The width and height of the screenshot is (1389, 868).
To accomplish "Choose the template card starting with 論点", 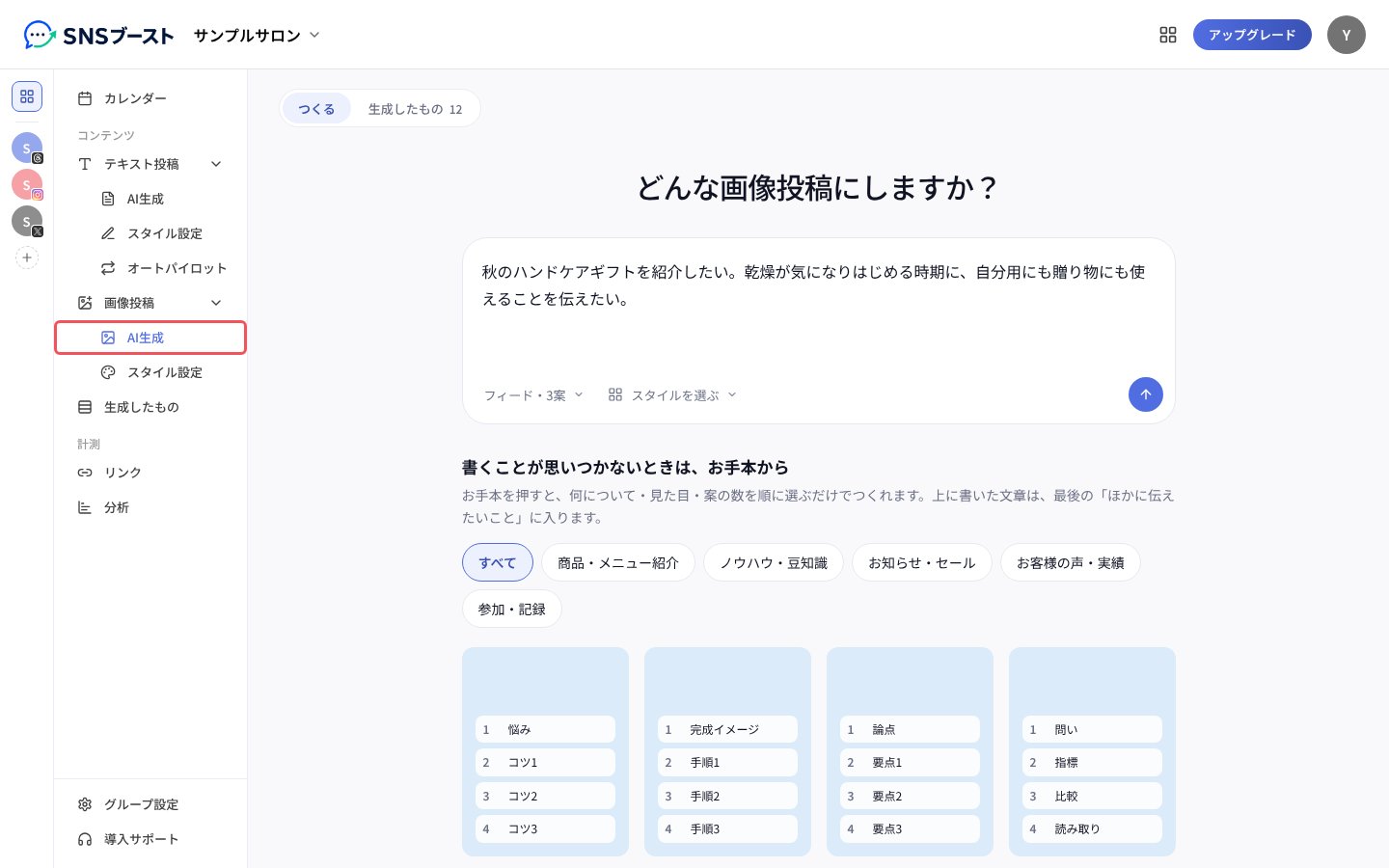I will point(910,751).
